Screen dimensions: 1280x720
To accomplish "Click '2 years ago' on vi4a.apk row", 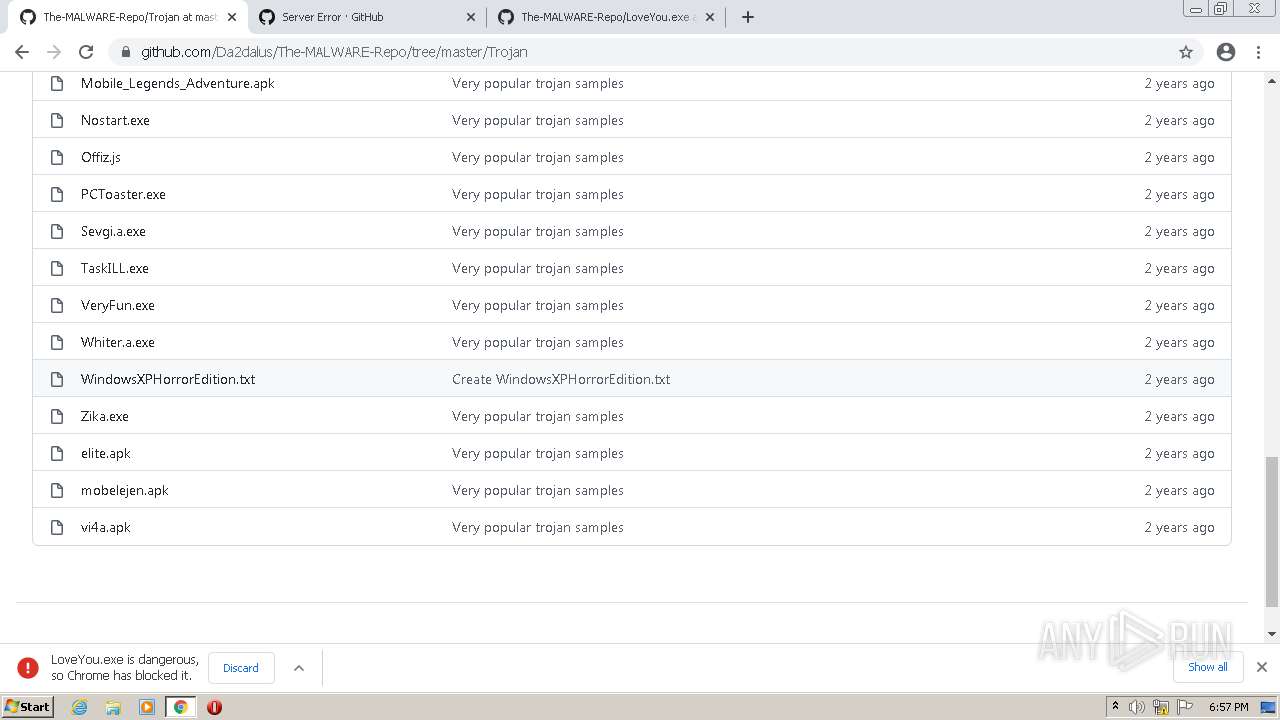I will click(1179, 527).
